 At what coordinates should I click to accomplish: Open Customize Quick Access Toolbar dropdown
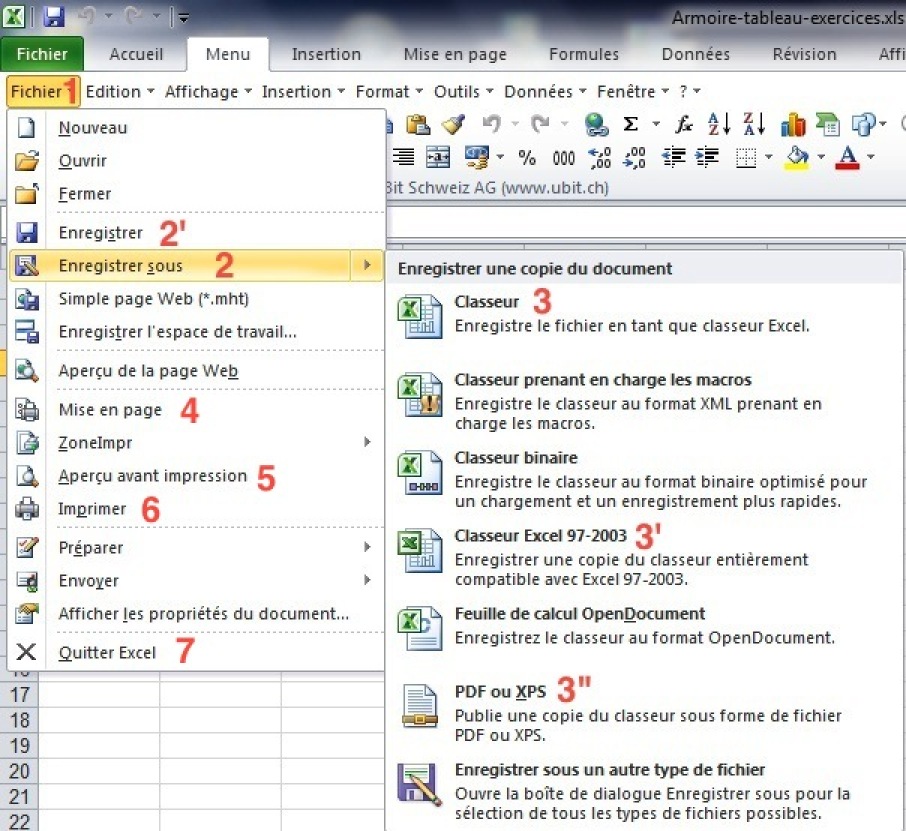pyautogui.click(x=184, y=18)
